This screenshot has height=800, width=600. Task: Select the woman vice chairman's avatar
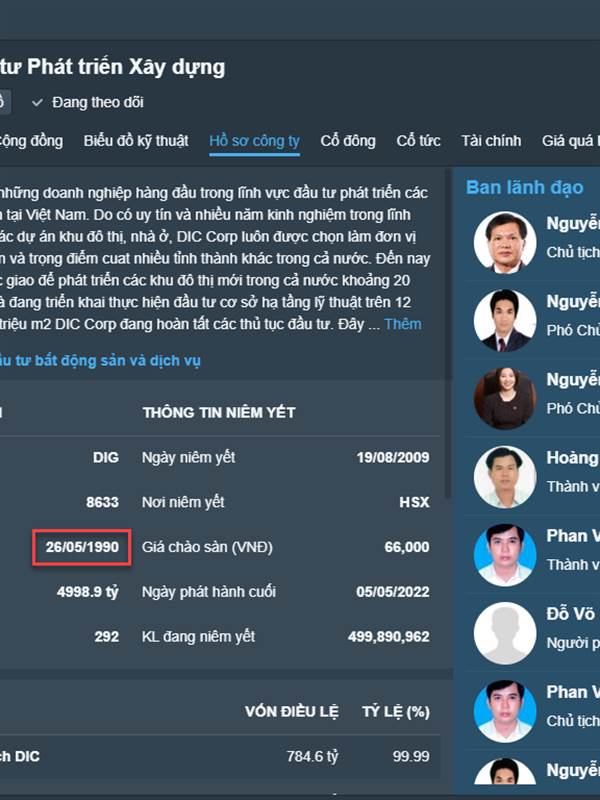[505, 398]
